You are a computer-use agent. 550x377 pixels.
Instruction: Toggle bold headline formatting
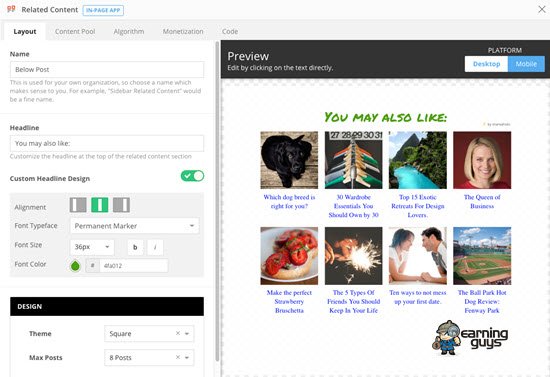click(135, 247)
